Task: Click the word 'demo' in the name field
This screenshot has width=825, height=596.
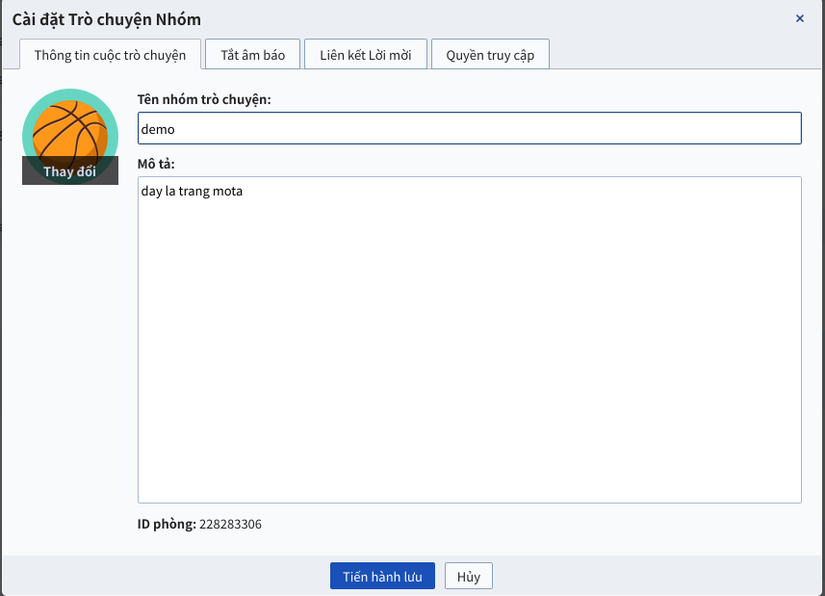Action: pyautogui.click(x=158, y=129)
